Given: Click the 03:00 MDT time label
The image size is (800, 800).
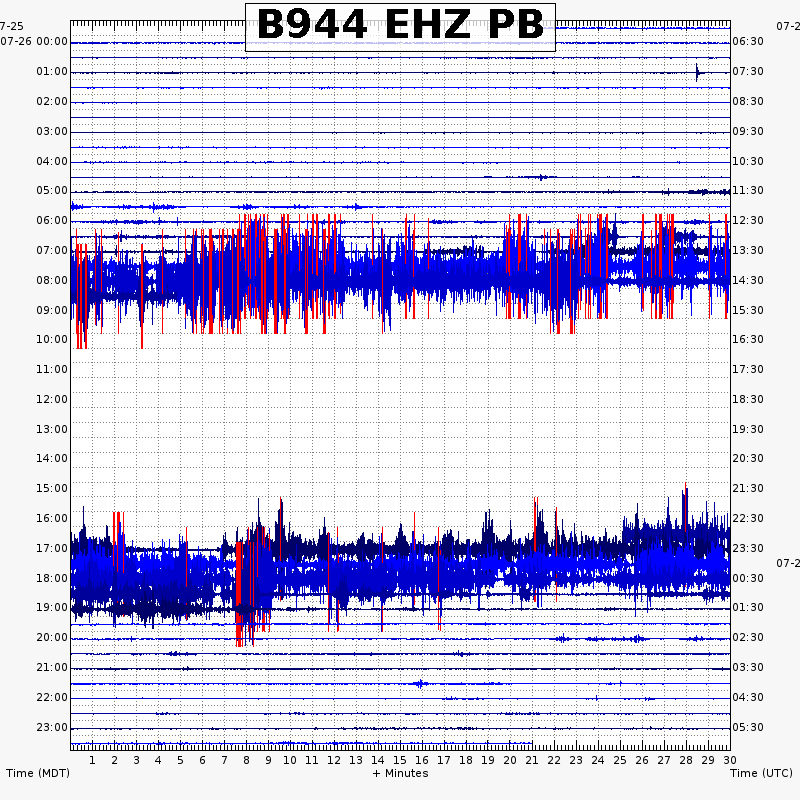Looking at the screenshot, I should (x=52, y=131).
